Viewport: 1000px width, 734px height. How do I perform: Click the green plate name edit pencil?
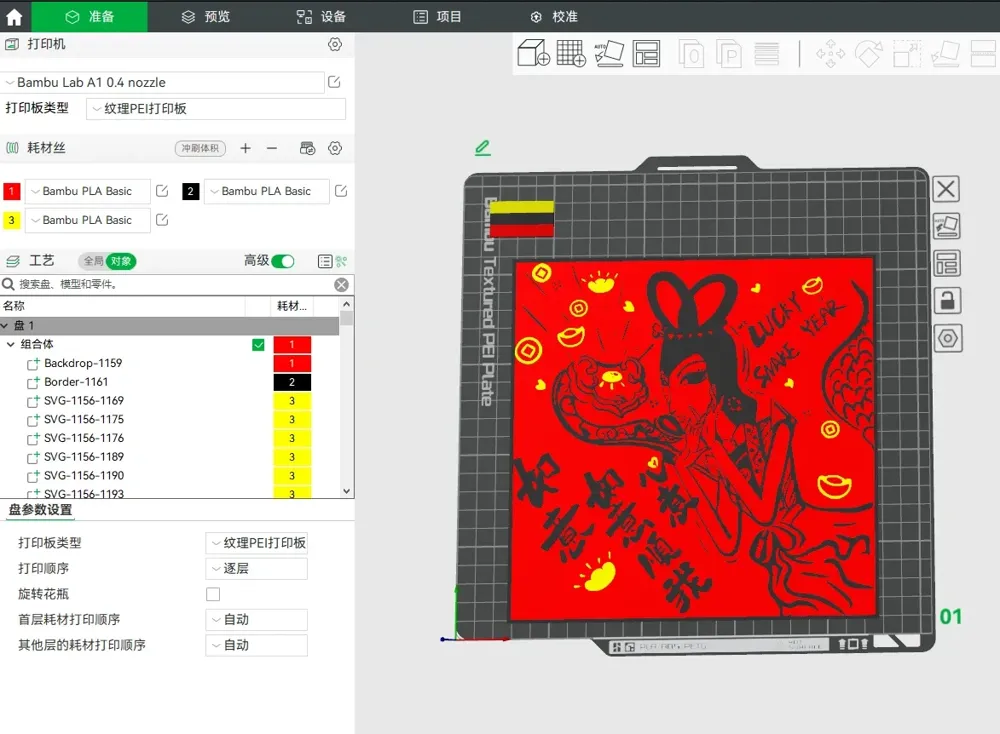483,148
